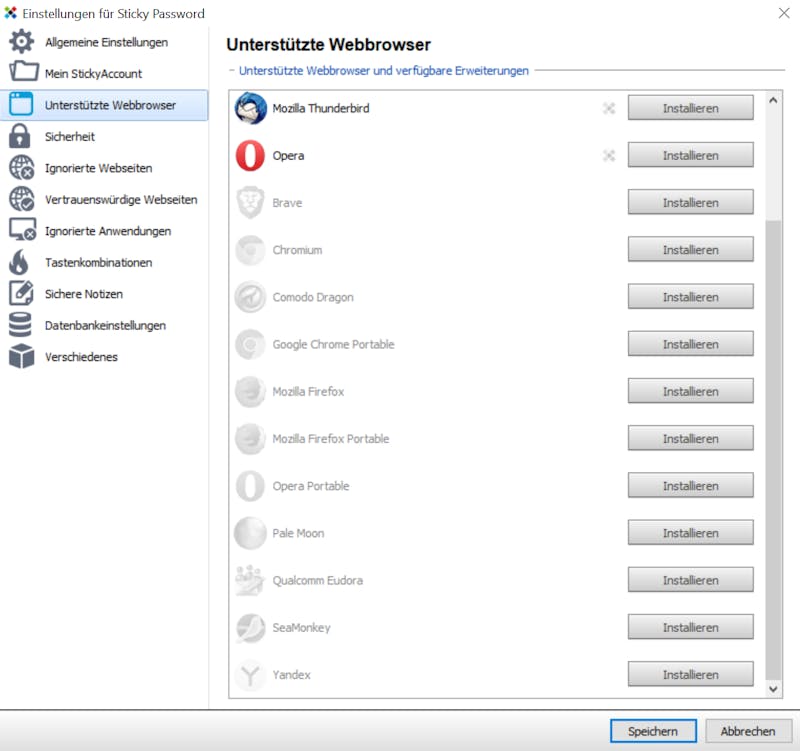Click the notepad icon for Sichere Notizen

(21, 293)
